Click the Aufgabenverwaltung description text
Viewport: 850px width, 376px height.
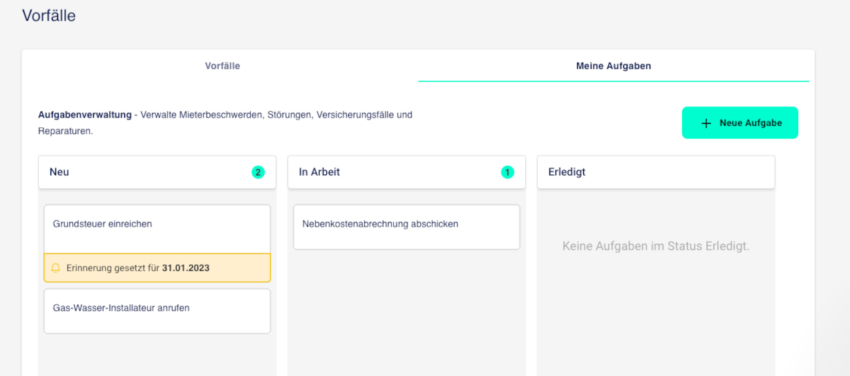[225, 123]
